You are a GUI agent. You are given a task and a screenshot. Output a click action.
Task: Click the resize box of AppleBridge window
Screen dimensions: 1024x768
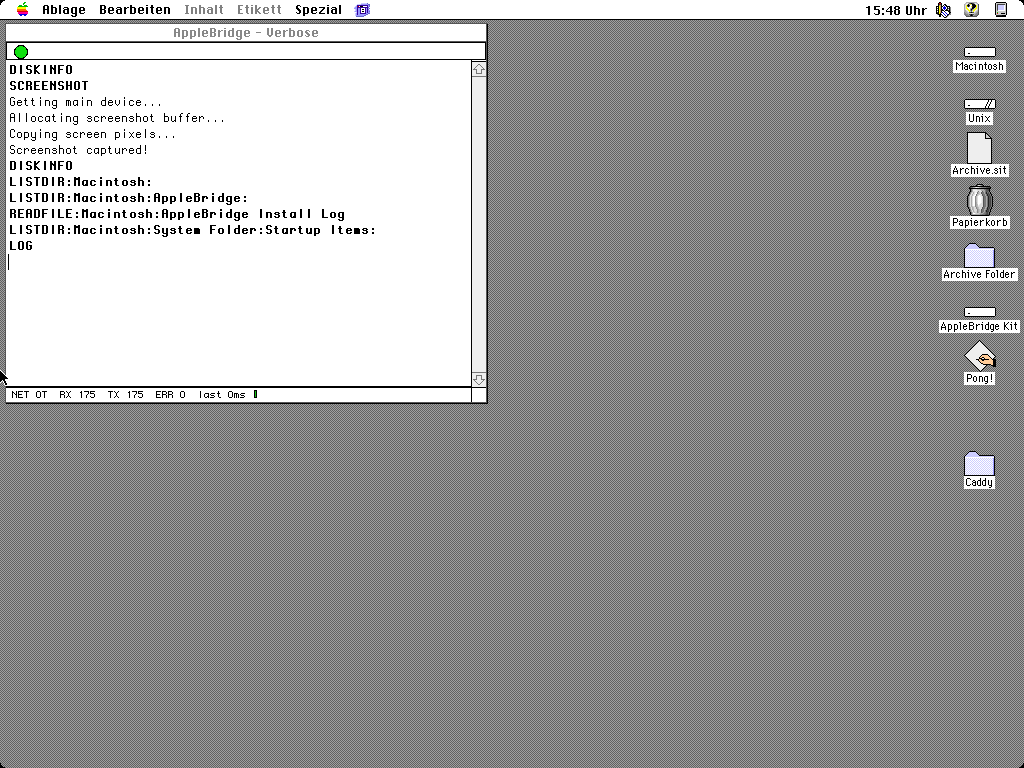479,394
